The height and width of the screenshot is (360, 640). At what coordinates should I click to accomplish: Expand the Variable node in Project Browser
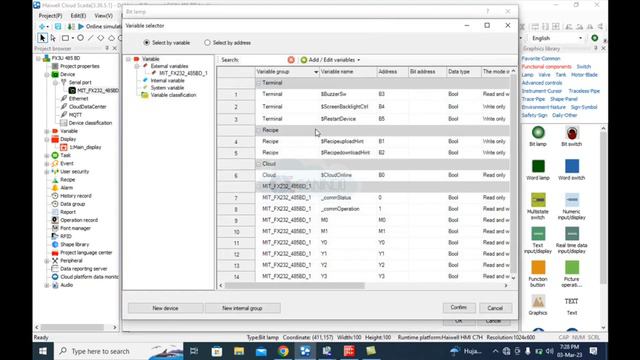pos(47,131)
